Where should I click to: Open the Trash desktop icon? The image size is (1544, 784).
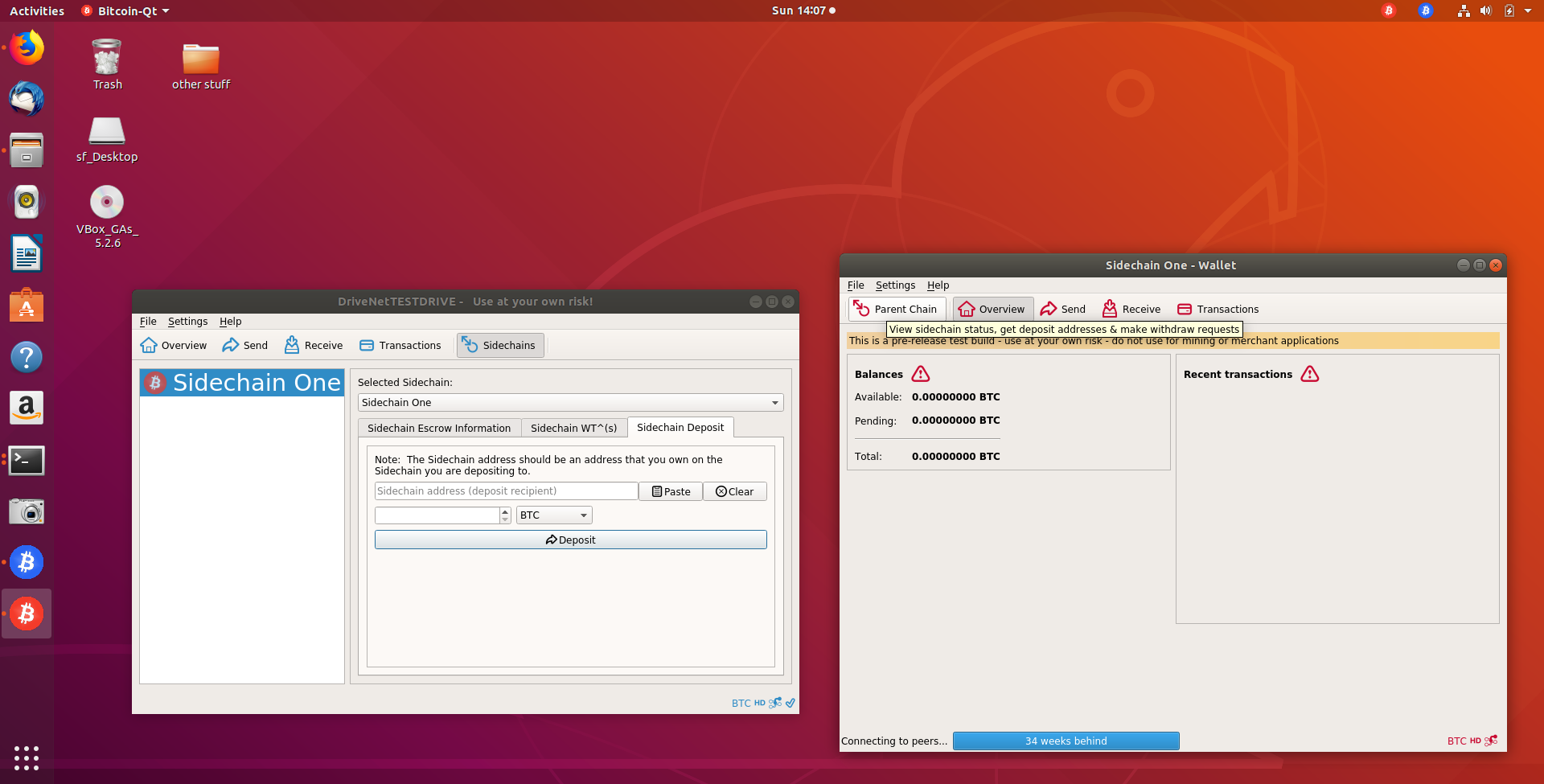click(107, 64)
